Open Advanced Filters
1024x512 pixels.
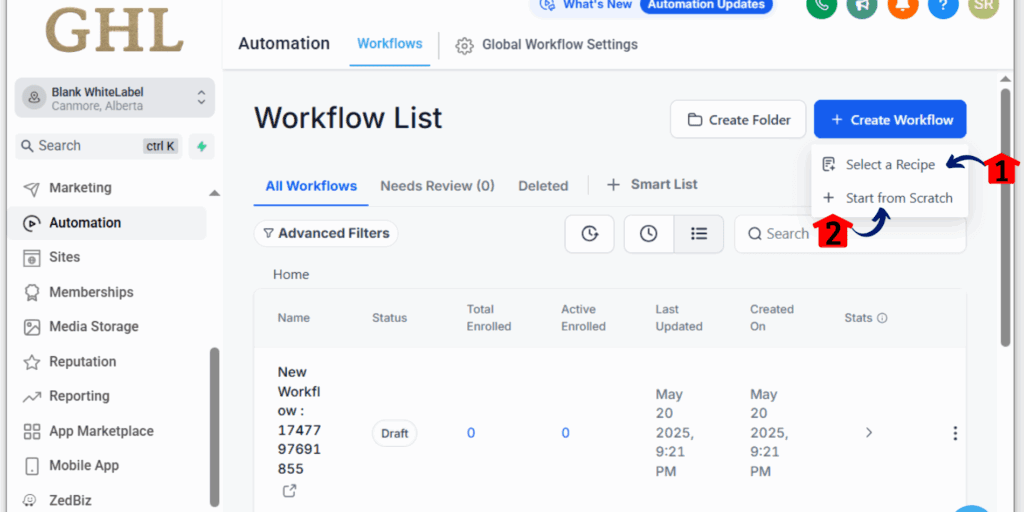(326, 233)
